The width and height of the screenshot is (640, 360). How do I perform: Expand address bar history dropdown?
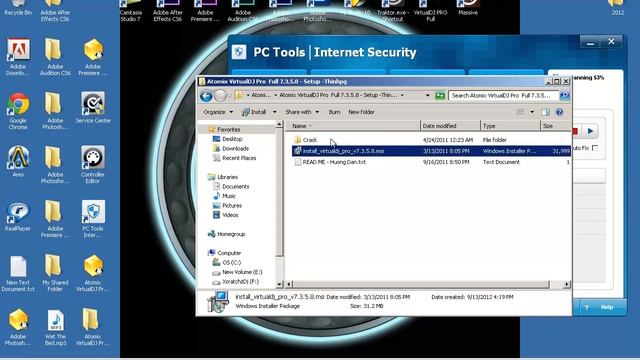(427, 96)
